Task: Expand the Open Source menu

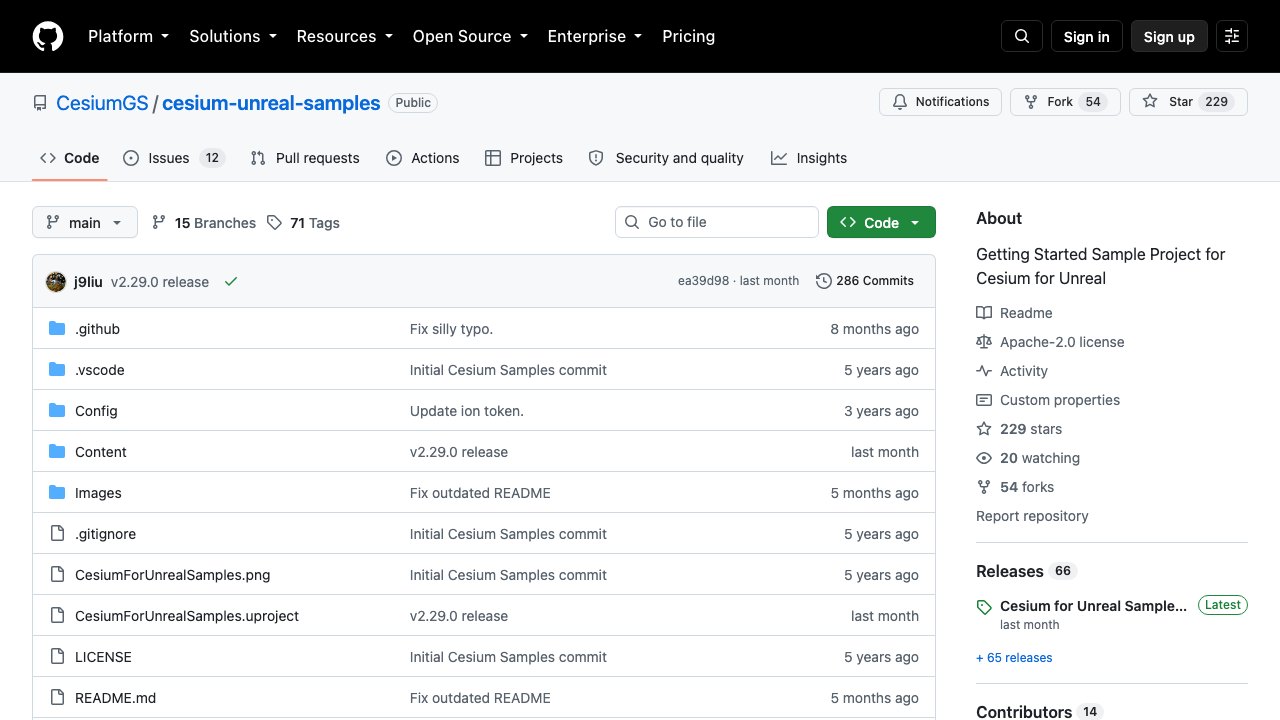Action: pyautogui.click(x=469, y=36)
